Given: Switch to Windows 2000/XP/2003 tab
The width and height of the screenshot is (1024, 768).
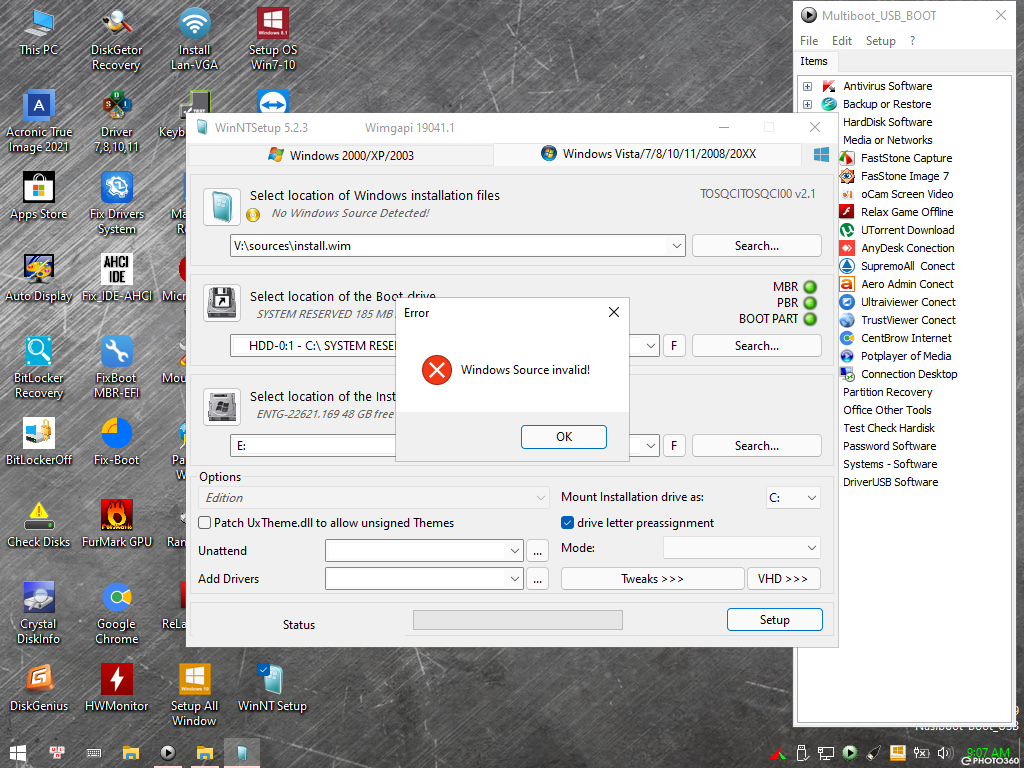Looking at the screenshot, I should (340, 155).
